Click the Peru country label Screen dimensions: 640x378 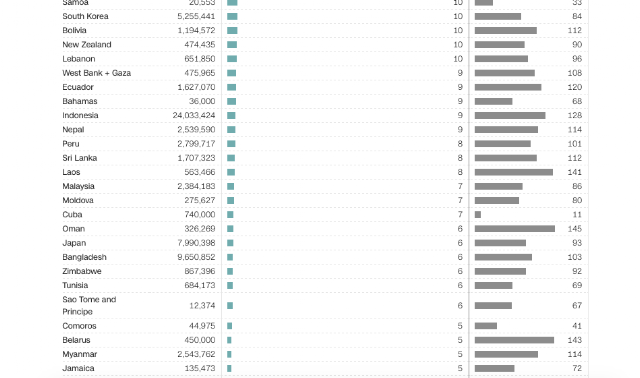pos(71,144)
